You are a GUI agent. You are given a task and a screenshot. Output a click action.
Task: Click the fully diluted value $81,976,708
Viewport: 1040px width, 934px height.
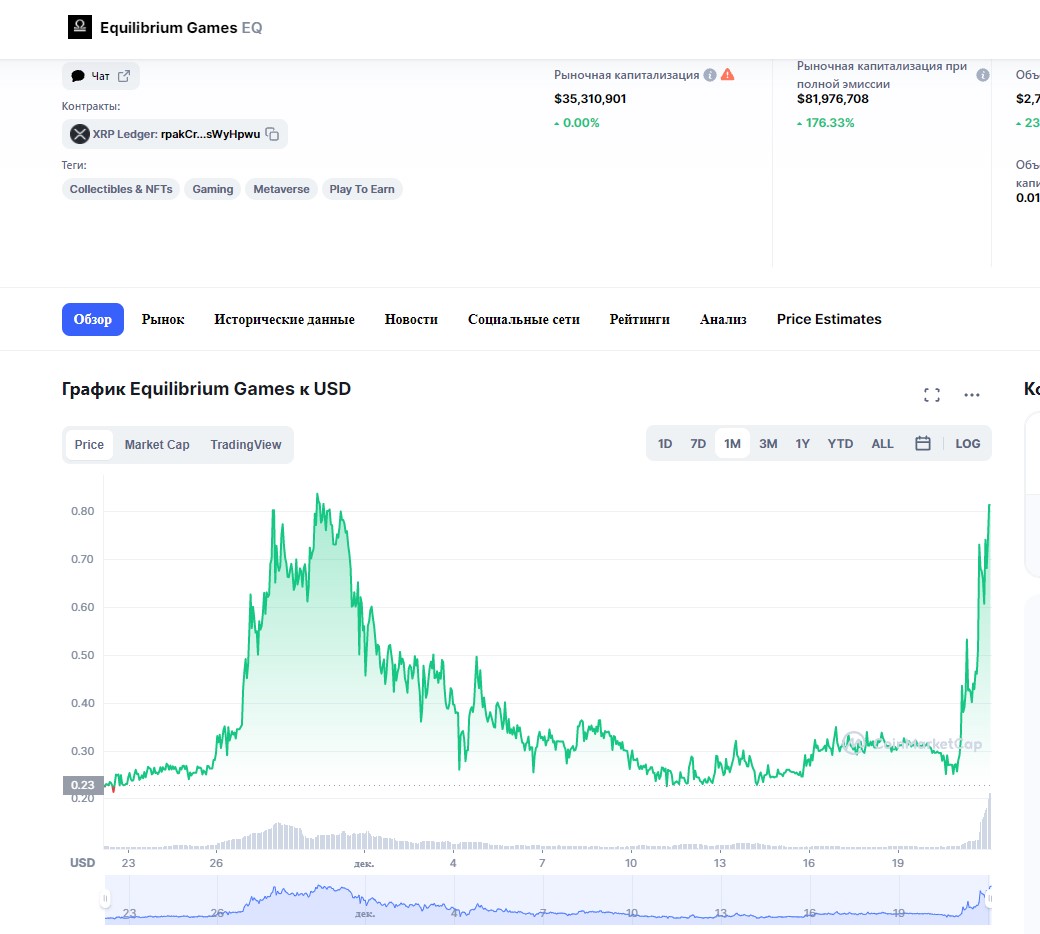pyautogui.click(x=833, y=99)
